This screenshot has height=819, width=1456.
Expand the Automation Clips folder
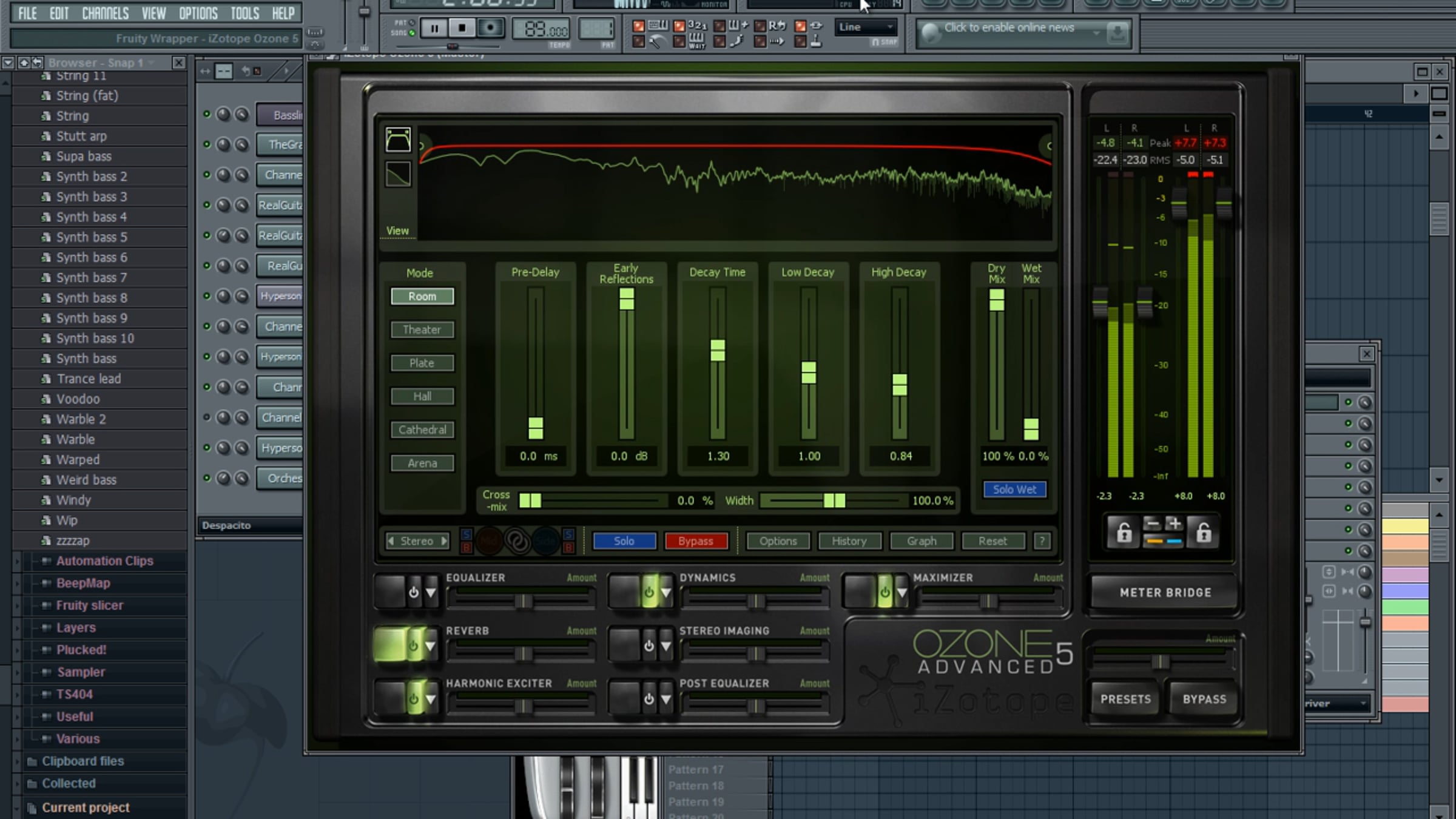pyautogui.click(x=104, y=561)
